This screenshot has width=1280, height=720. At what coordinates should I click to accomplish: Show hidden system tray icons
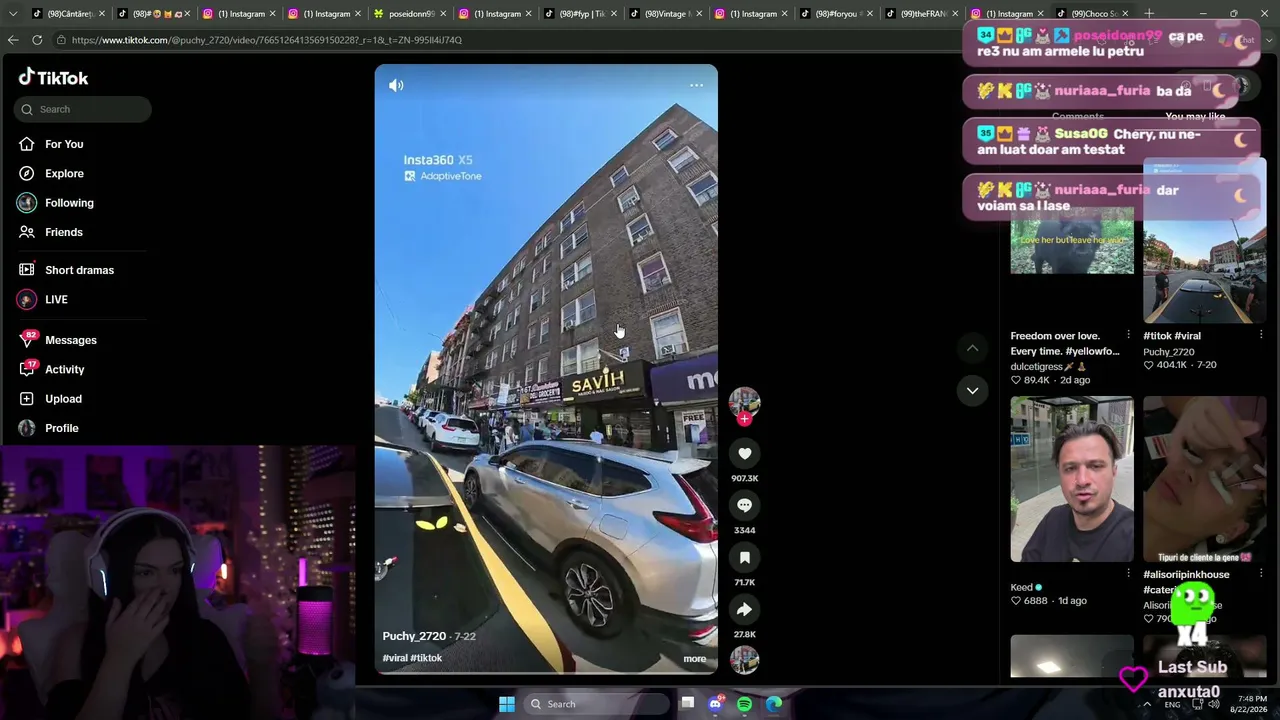[1147, 704]
